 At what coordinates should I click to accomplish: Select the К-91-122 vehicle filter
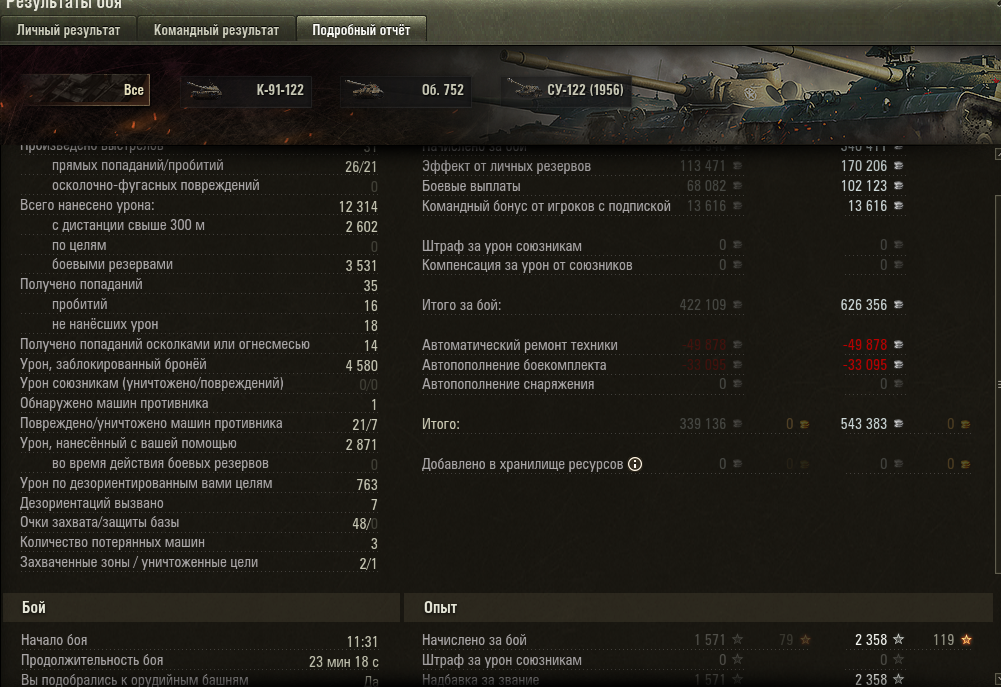tap(246, 90)
